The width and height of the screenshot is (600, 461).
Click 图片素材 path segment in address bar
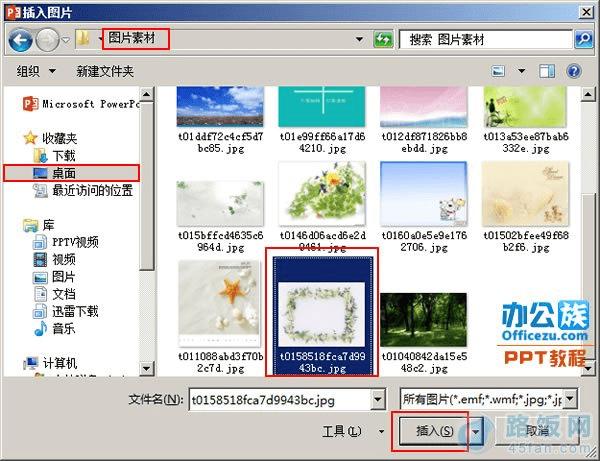pyautogui.click(x=132, y=38)
